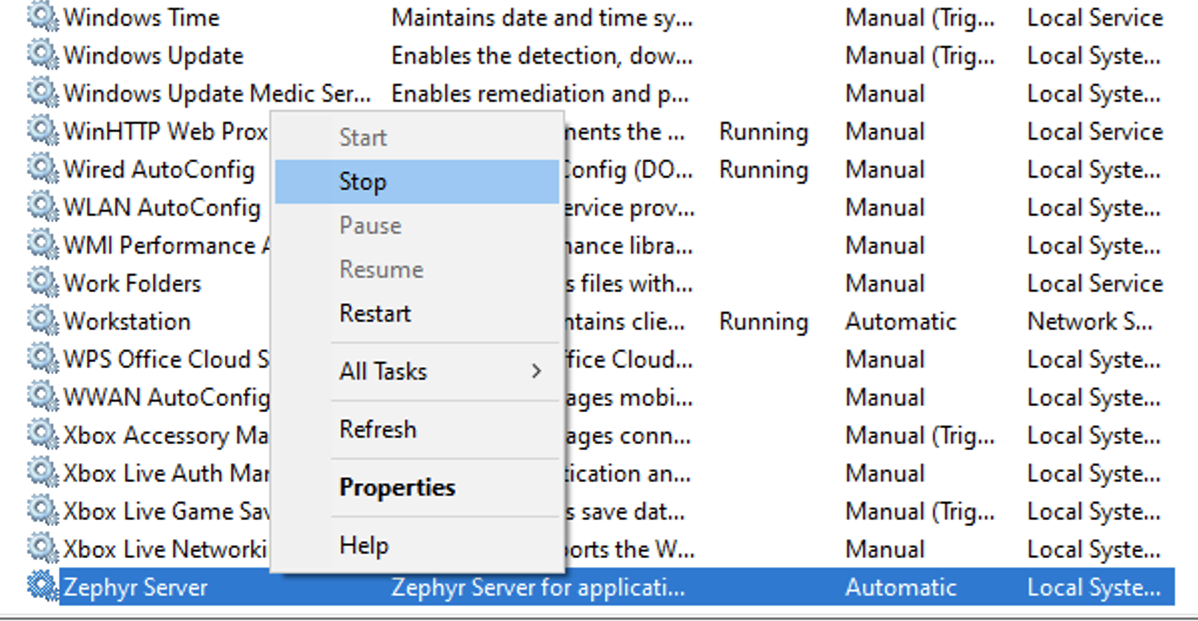The image size is (1198, 621).
Task: Click the Xbox Live Game Save gear icon
Action: pyautogui.click(x=41, y=511)
